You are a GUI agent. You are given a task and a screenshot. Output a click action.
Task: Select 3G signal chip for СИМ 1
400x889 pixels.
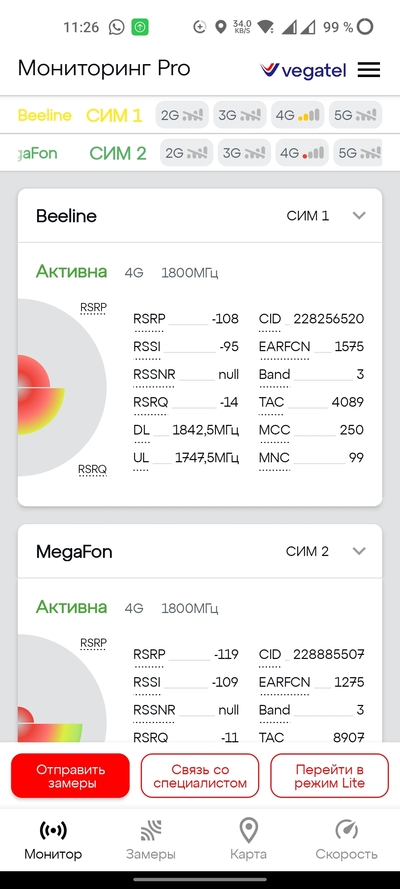240,116
